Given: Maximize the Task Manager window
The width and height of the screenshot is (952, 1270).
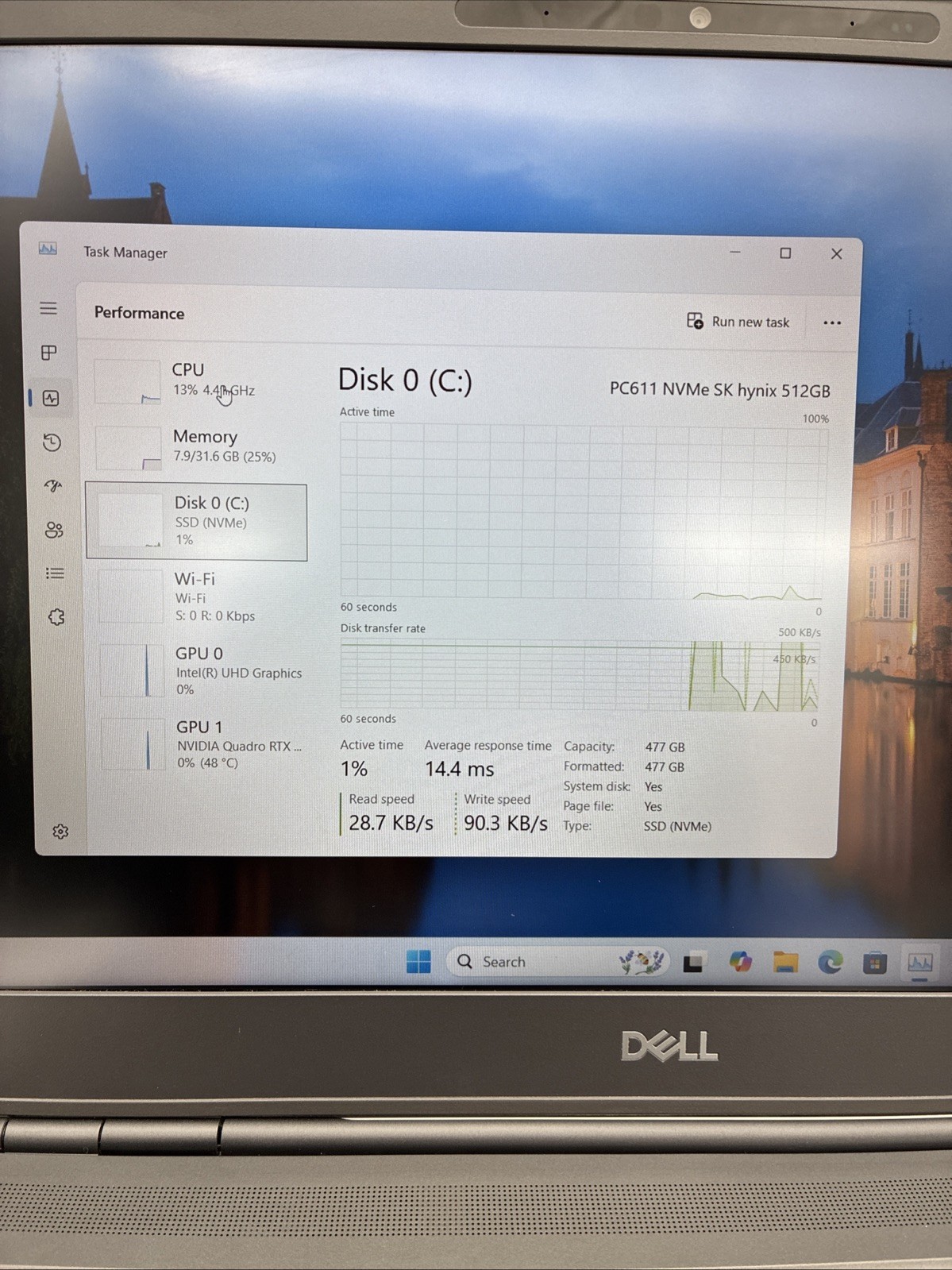Looking at the screenshot, I should coord(785,253).
